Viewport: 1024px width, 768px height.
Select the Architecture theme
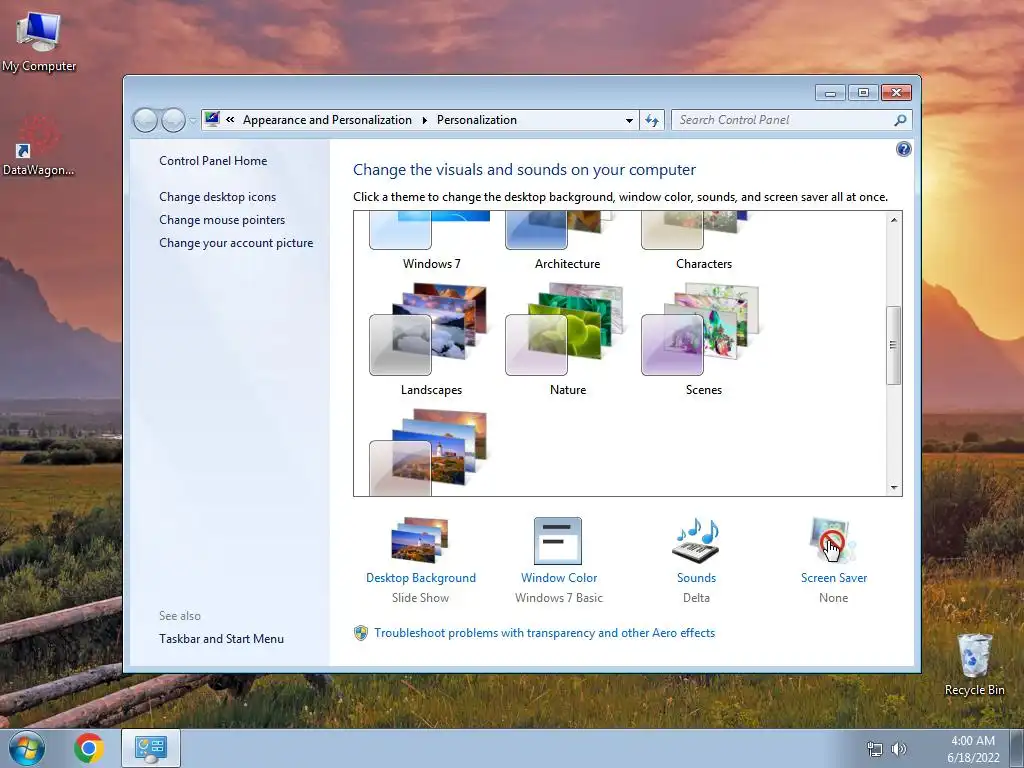tap(567, 240)
